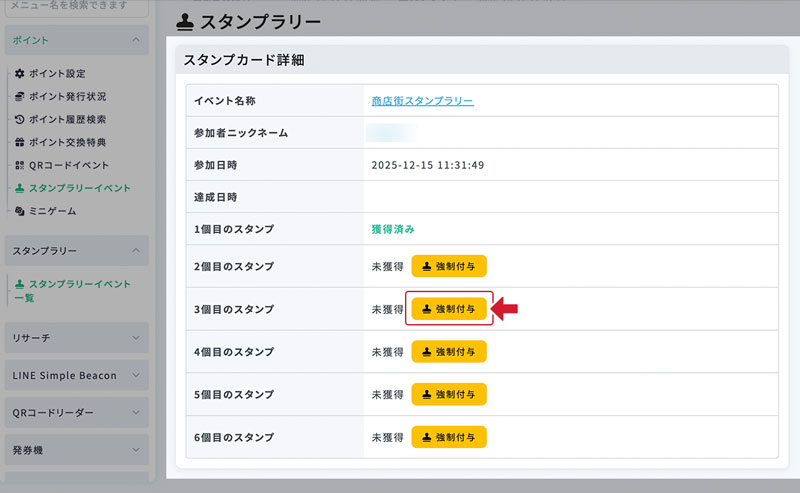Click the QR code icon beside QRコードイベント
Viewport: 800px width, 493px height.
pos(20,166)
